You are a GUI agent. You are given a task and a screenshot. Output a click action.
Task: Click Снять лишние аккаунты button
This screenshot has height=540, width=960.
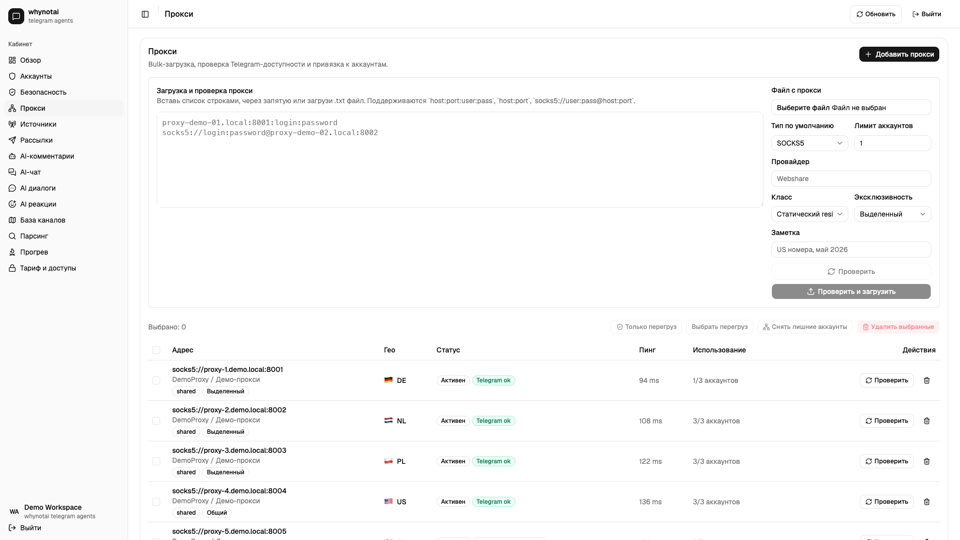click(x=804, y=327)
